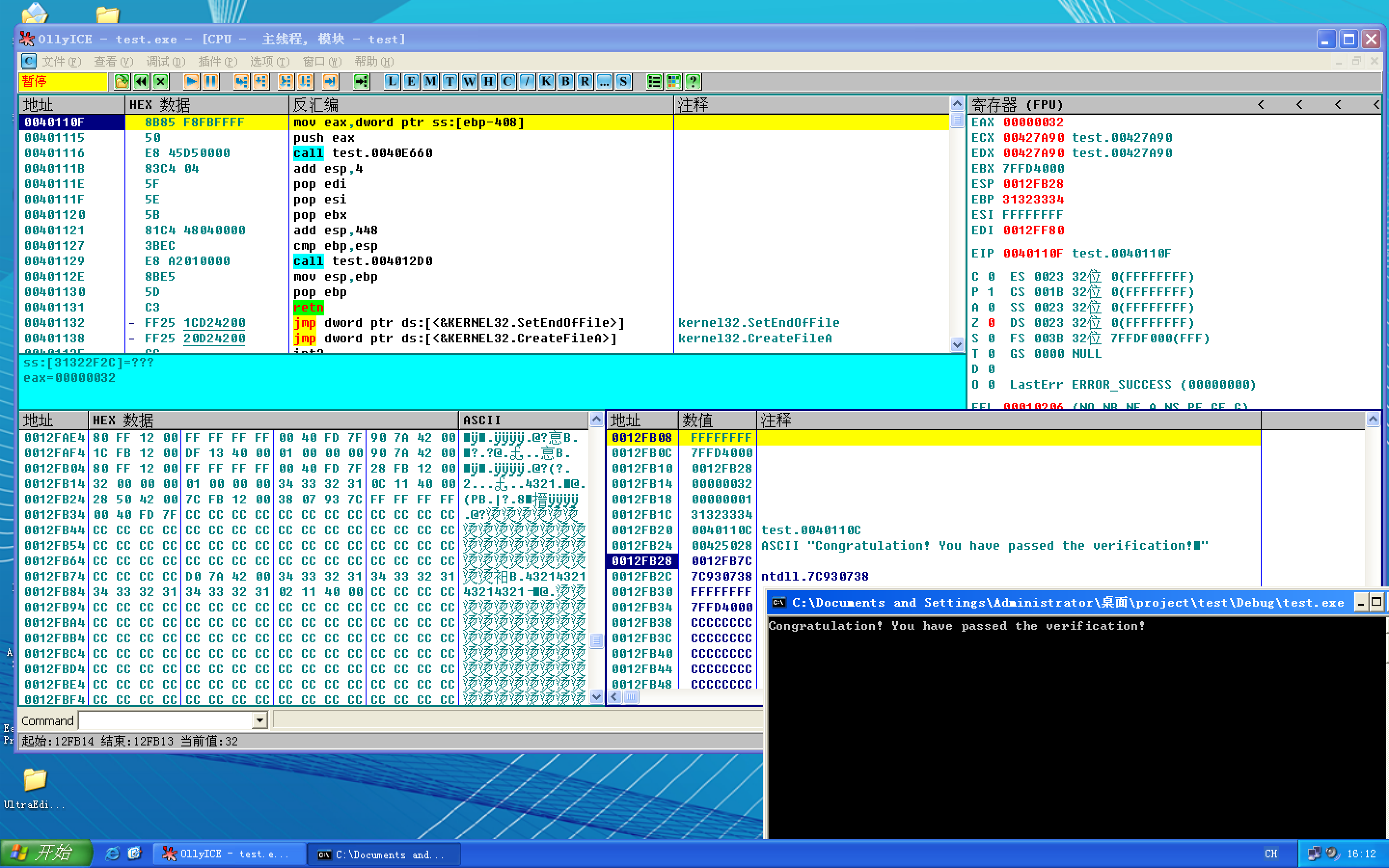1389x868 pixels.
Task: Click stack pane horizontal scroll left arrow
Action: 615,697
